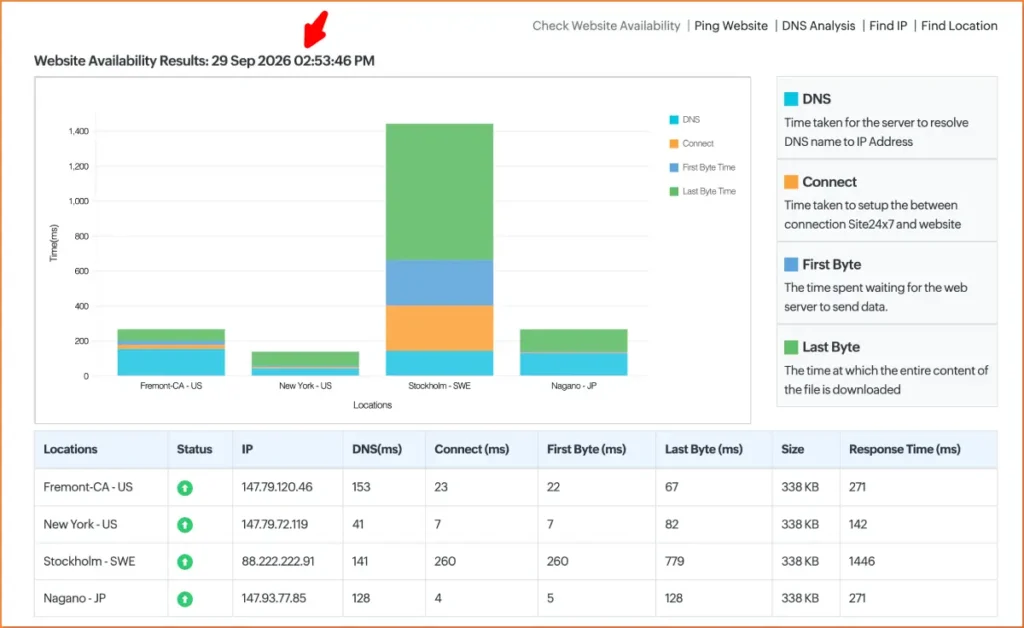Open Check Website Availability link

pos(606,26)
